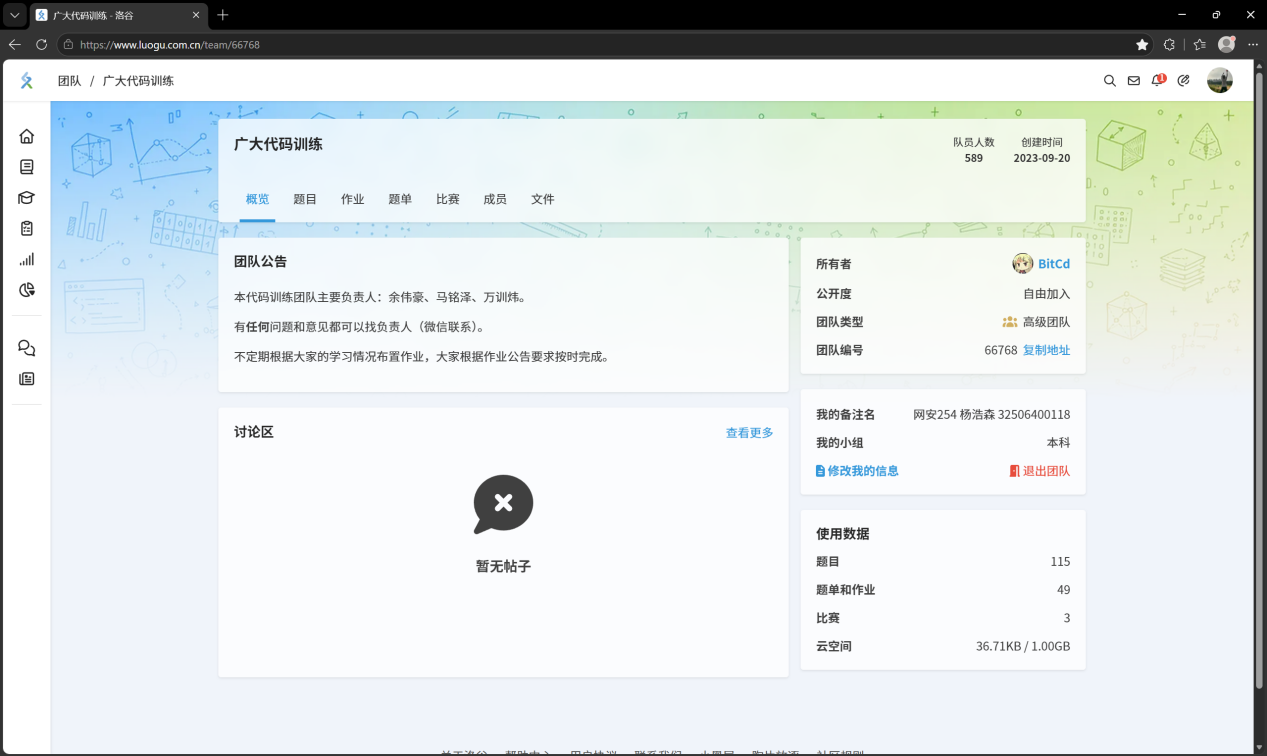The image size is (1267, 756).
Task: Open the browser favorites list icon
Action: coord(1200,44)
